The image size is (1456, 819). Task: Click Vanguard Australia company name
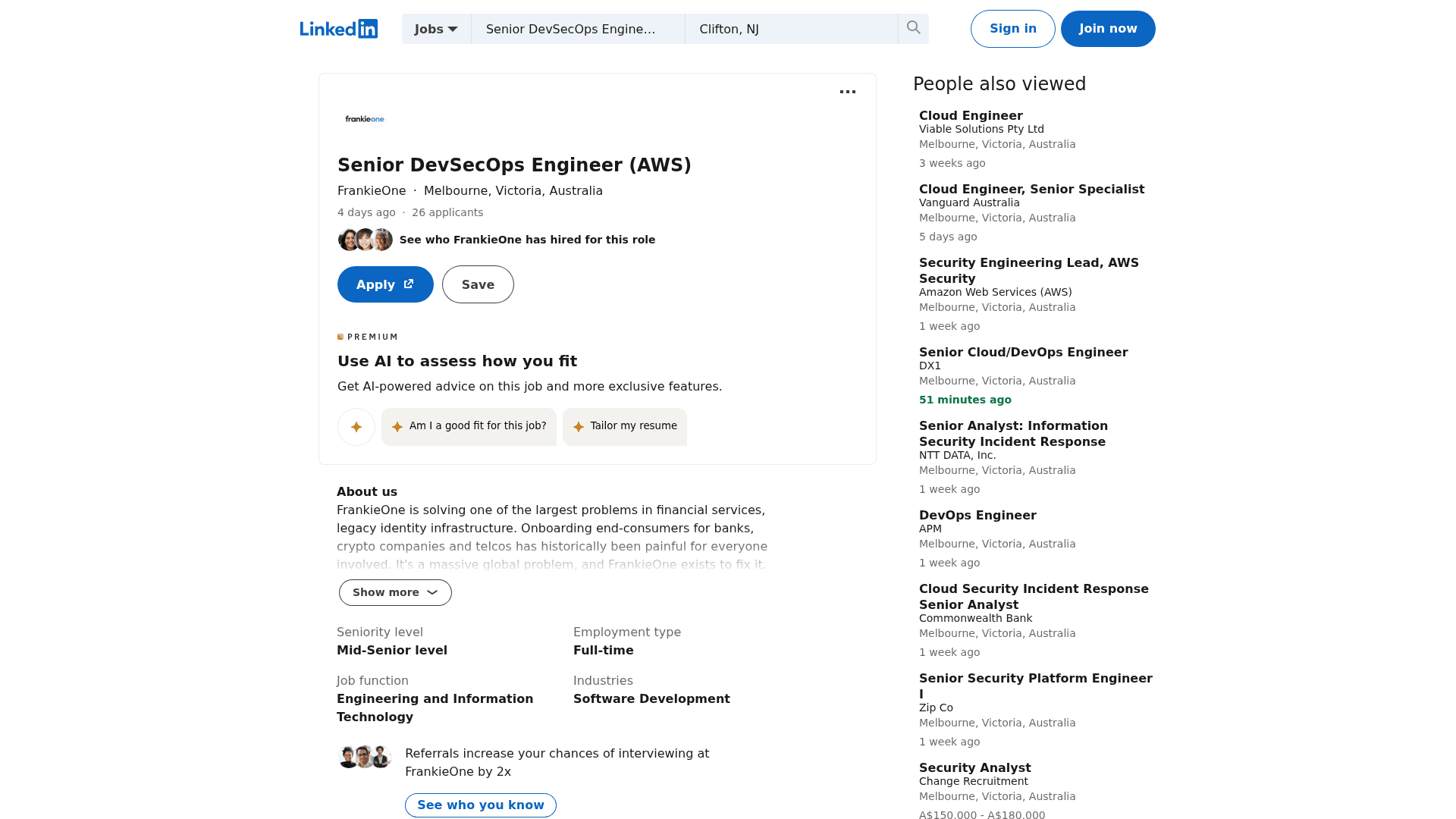tap(969, 202)
